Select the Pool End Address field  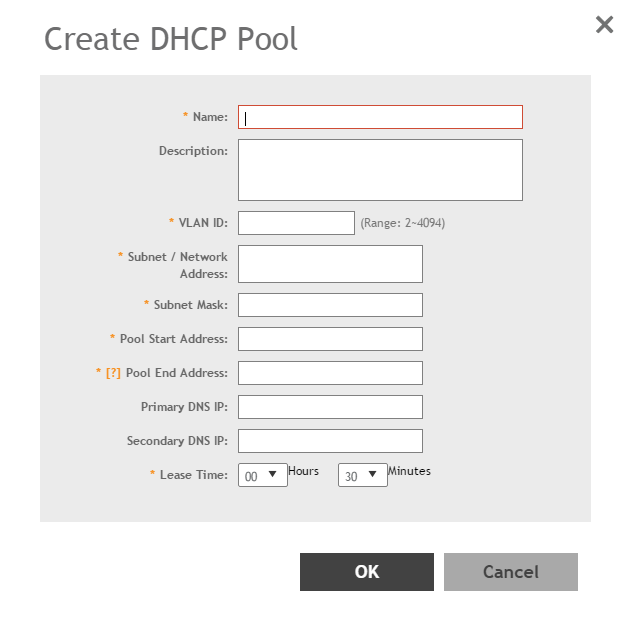pyautogui.click(x=330, y=373)
